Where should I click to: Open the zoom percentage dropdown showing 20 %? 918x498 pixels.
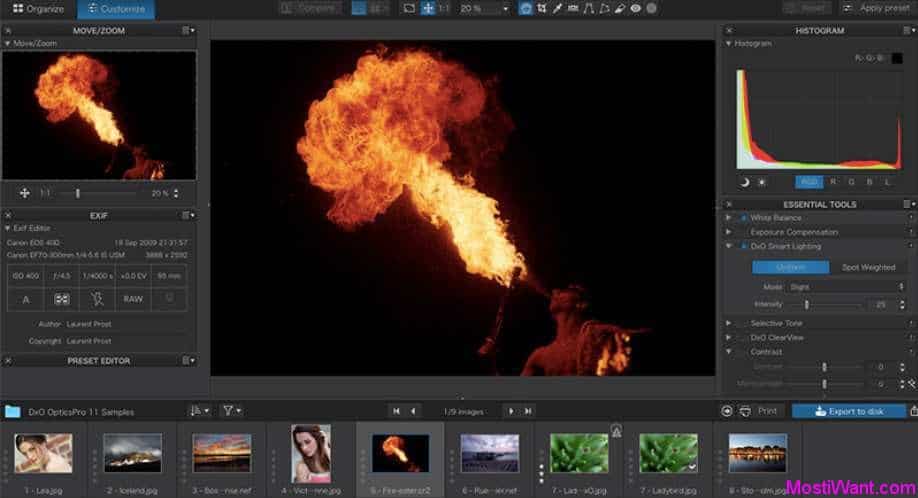click(x=484, y=8)
